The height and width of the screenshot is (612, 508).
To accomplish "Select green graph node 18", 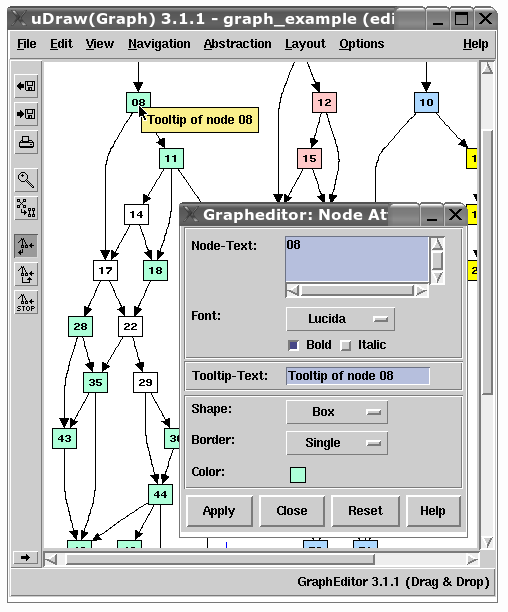I will pyautogui.click(x=155, y=270).
